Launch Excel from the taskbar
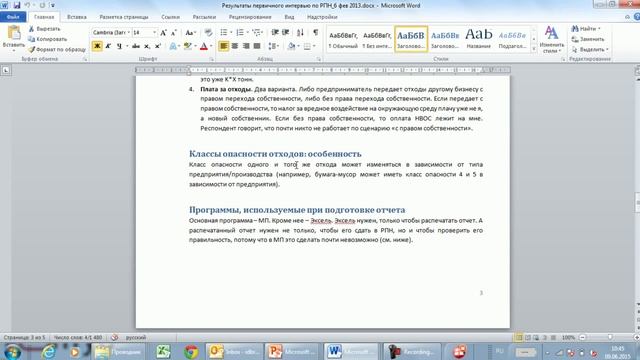640x360 pixels. pyautogui.click(x=163, y=351)
